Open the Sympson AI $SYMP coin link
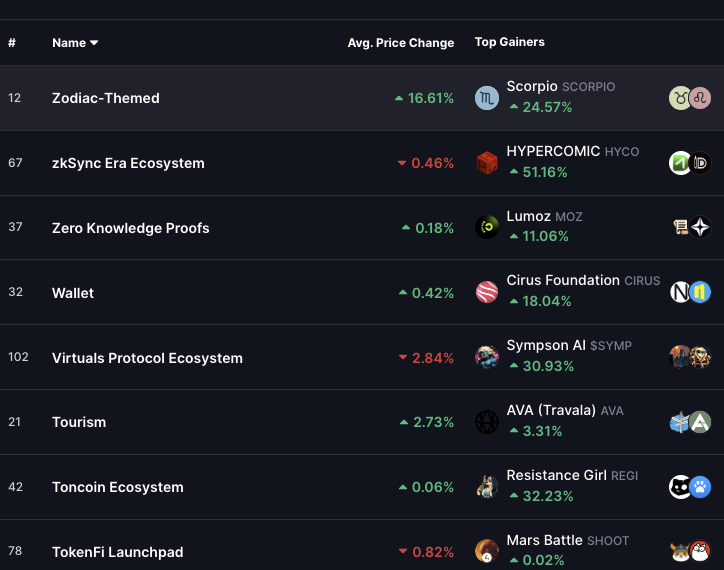This screenshot has height=570, width=724. 569,345
